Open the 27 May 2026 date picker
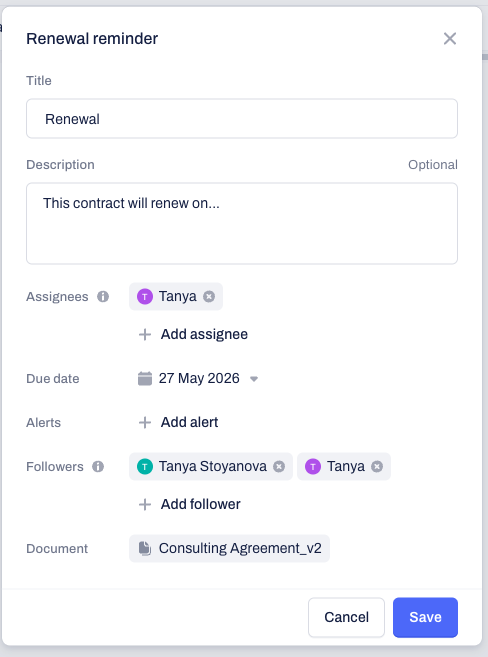Screen dimensions: 488x657 click(x=199, y=378)
